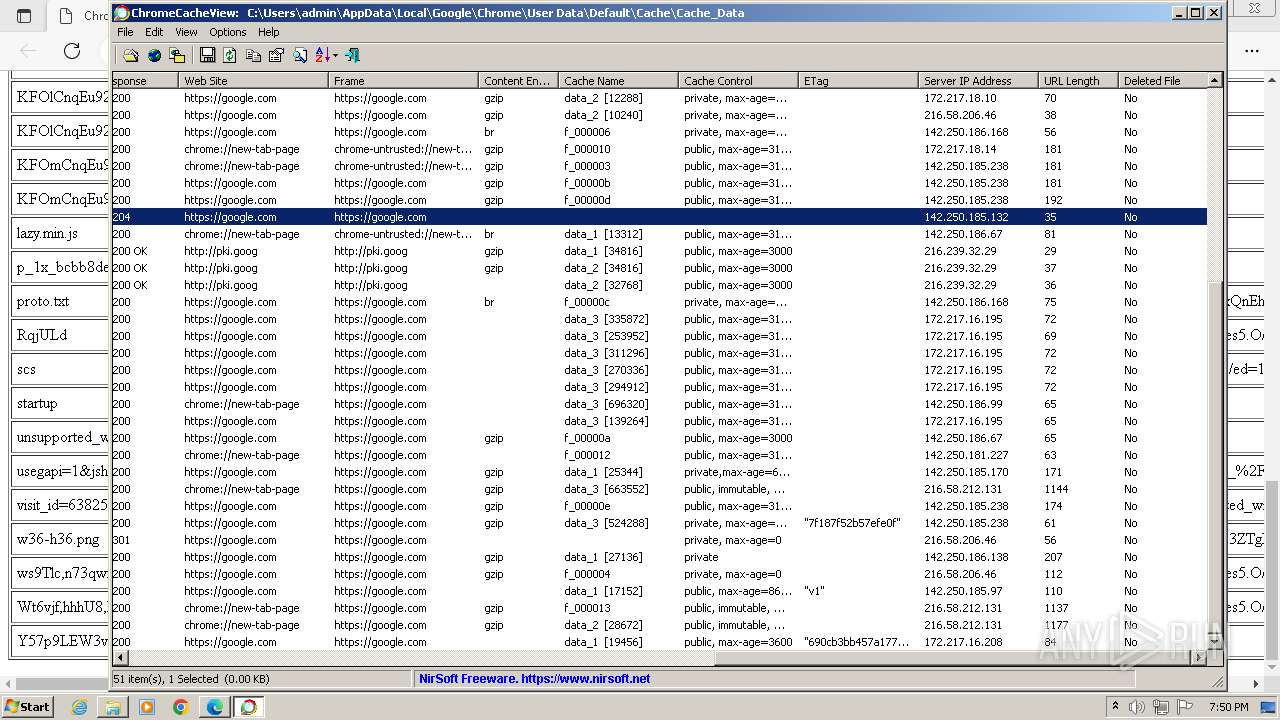Select row with ETag "v1"
The width and height of the screenshot is (1280, 720).
tap(659, 591)
